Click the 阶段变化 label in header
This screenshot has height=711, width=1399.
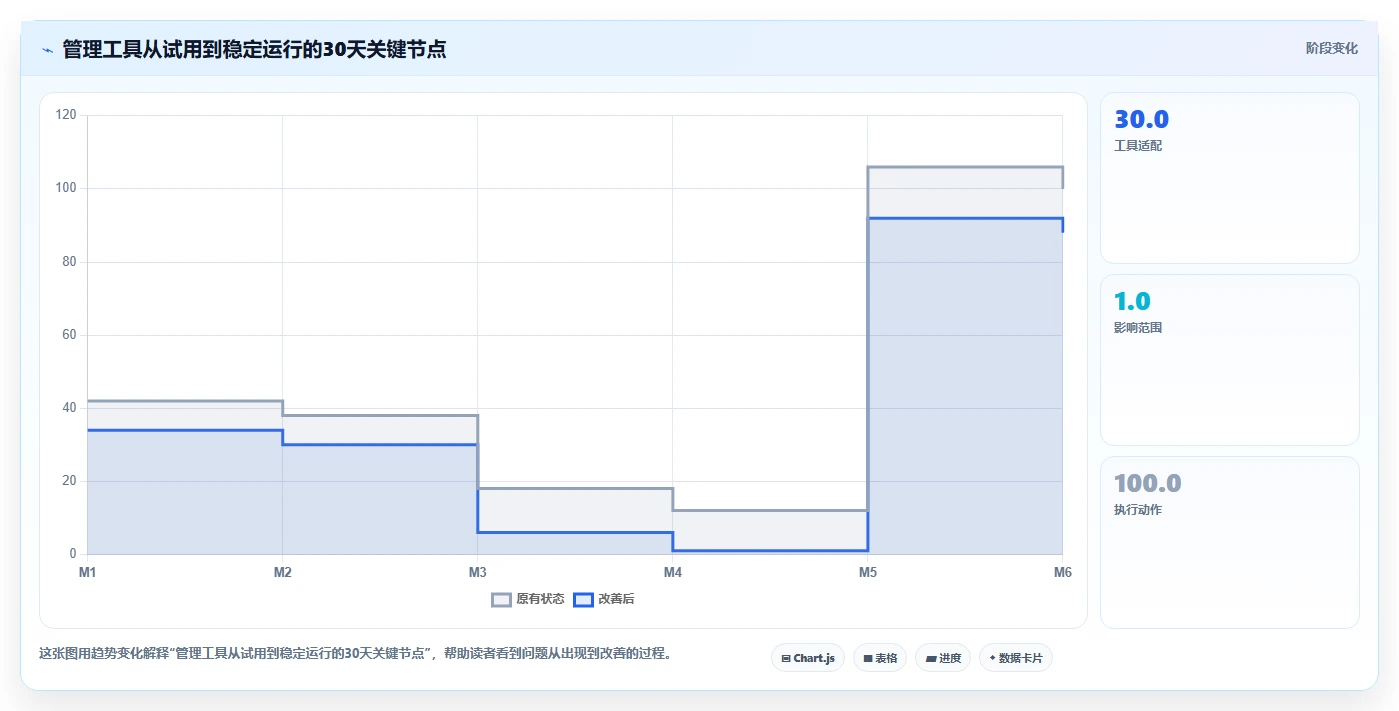click(1331, 48)
